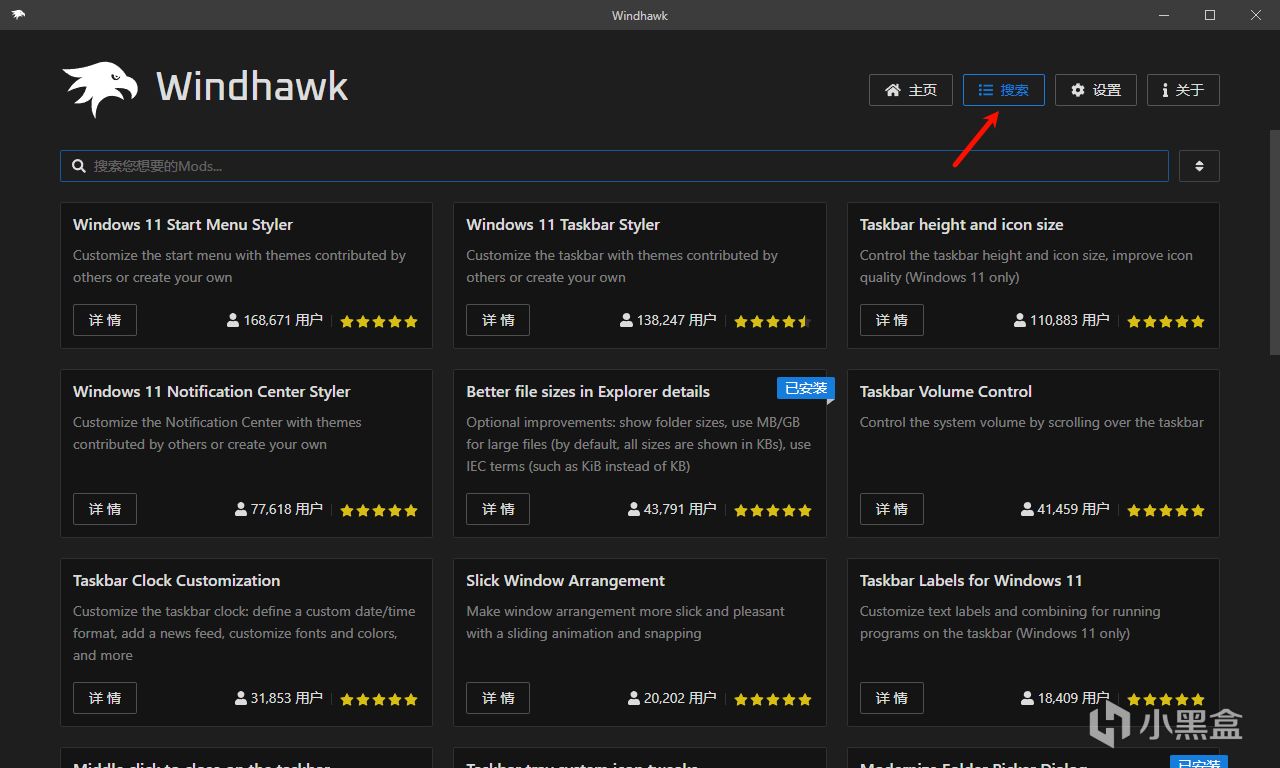1280x768 pixels.
Task: Click star rating of Notification Center Styler
Action: tap(379, 510)
